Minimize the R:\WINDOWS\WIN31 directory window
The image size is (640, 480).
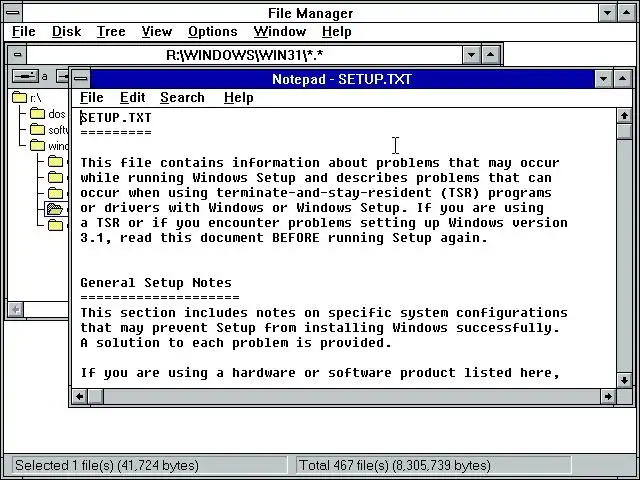471,54
